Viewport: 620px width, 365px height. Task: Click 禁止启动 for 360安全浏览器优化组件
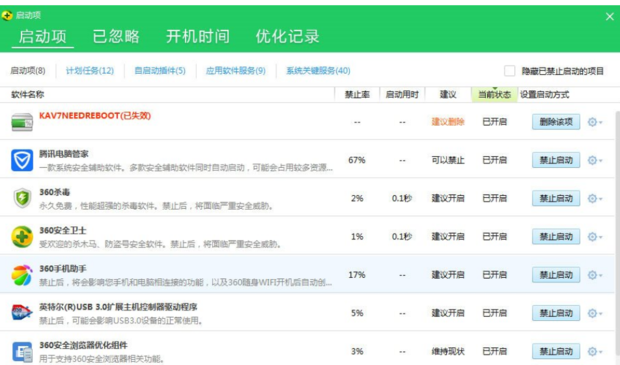pyautogui.click(x=556, y=351)
